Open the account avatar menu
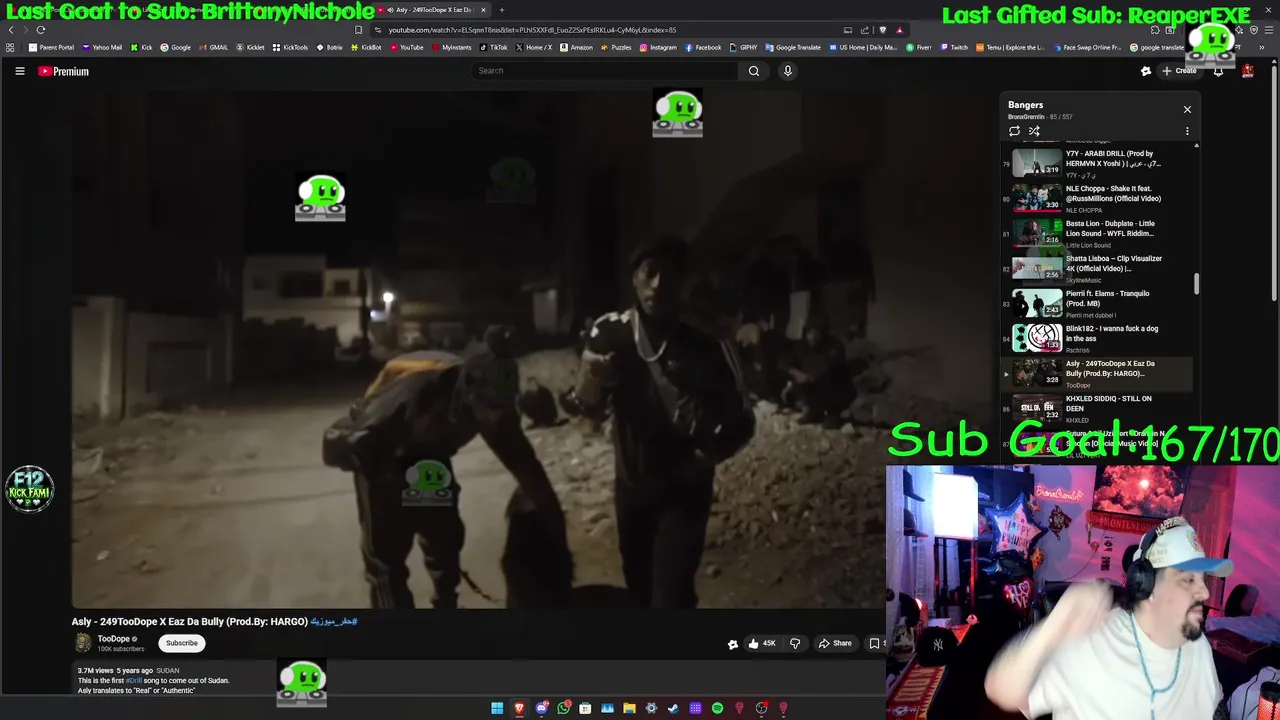 click(x=1248, y=71)
